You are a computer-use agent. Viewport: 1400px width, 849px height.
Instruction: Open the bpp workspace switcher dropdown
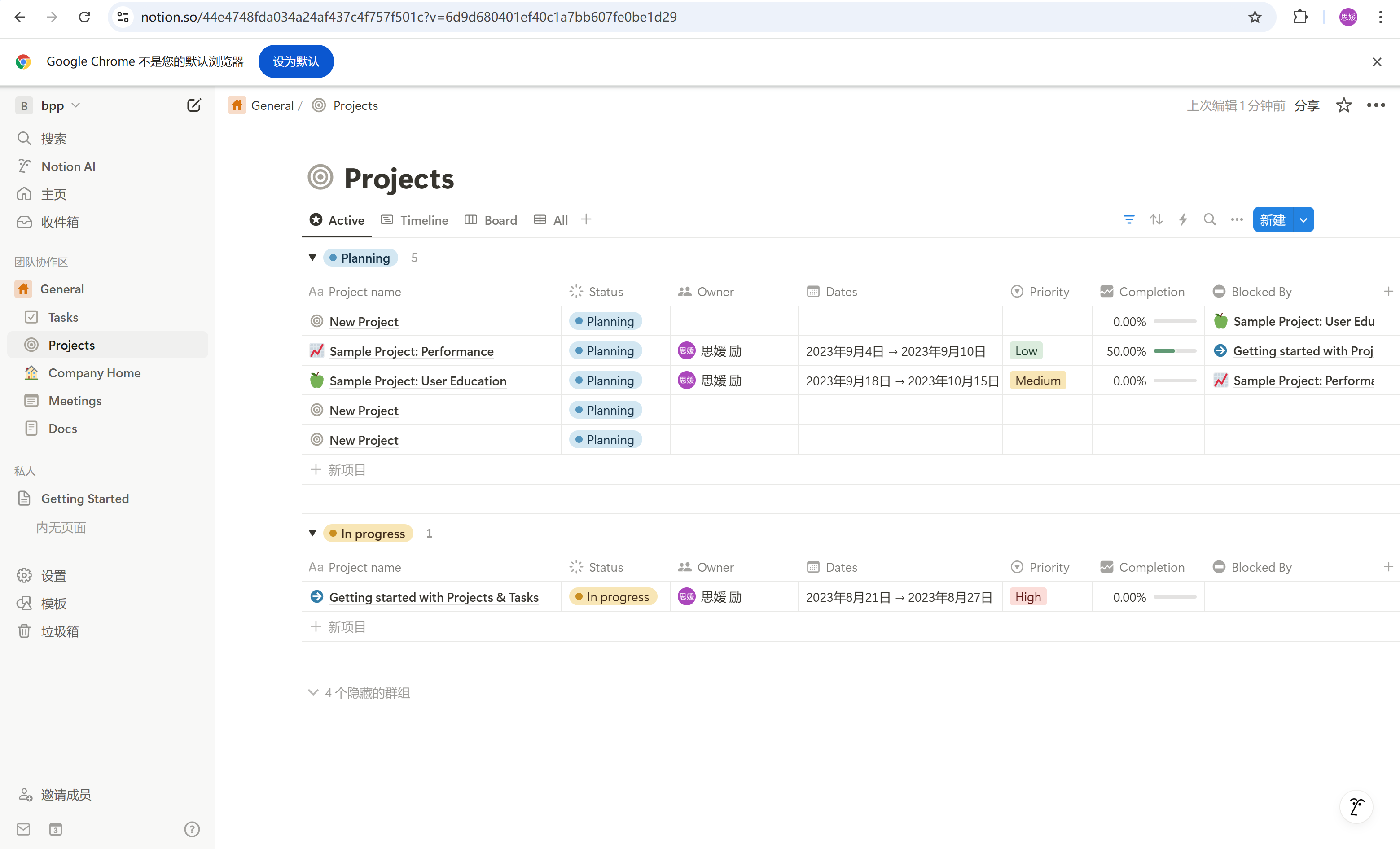52,105
